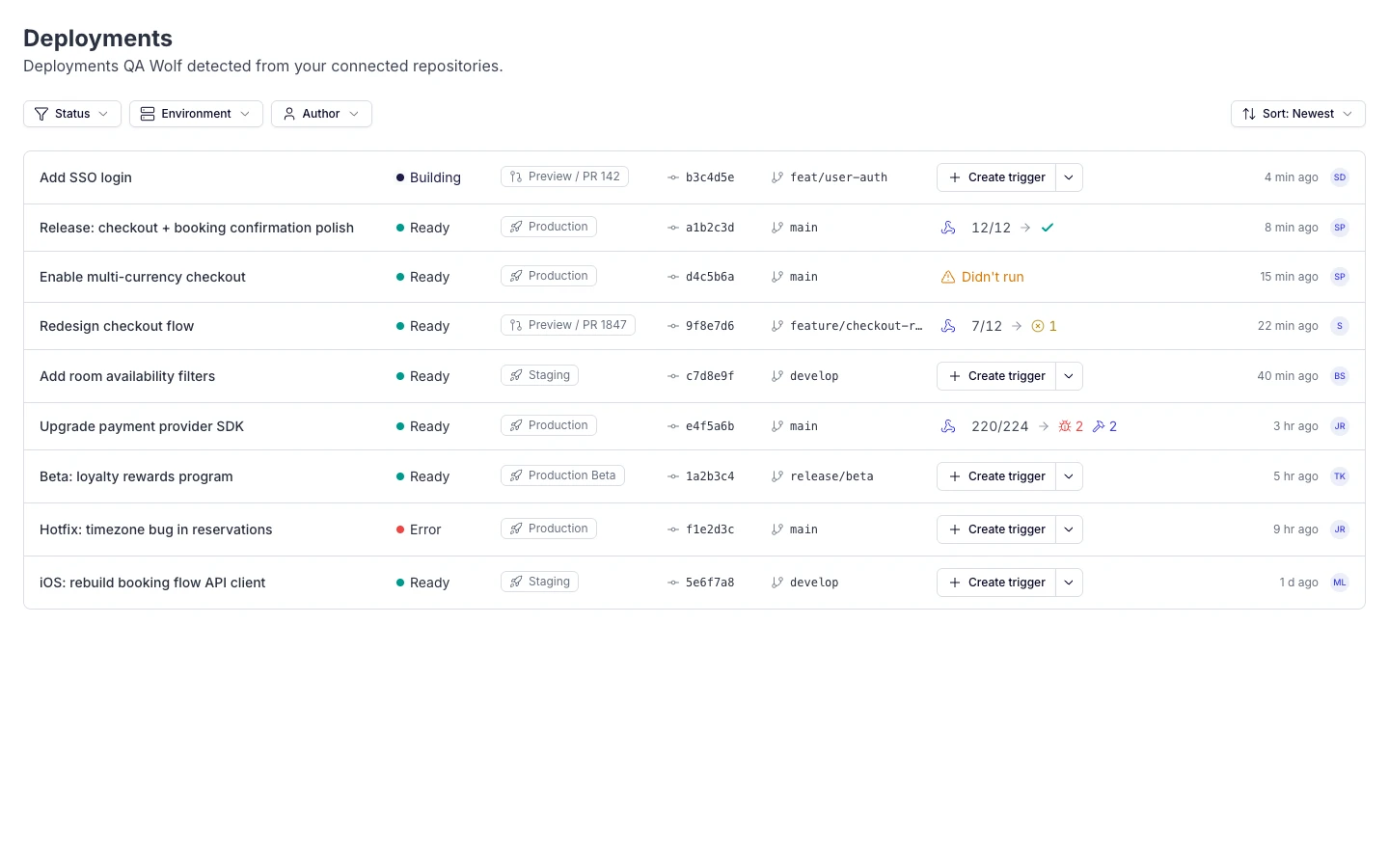The image size is (1389, 868).
Task: Click the TK avatar on Beta: loyalty rewards
Action: click(1340, 476)
